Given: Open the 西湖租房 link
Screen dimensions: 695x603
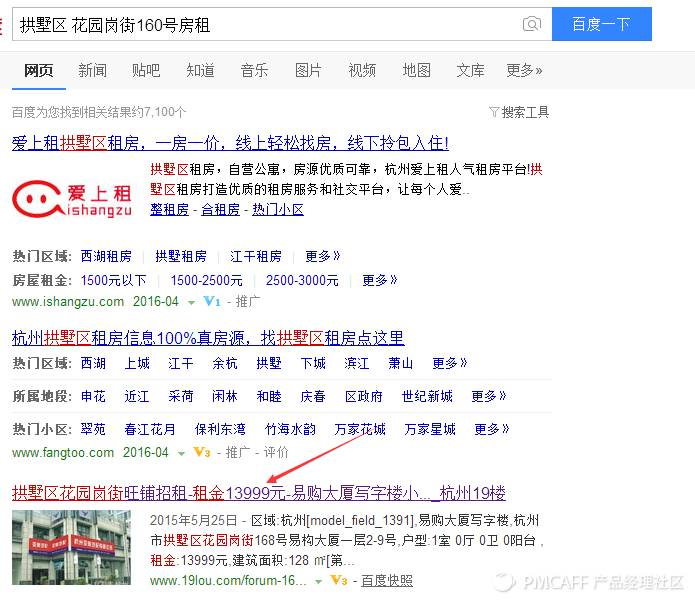Looking at the screenshot, I should click(106, 256).
